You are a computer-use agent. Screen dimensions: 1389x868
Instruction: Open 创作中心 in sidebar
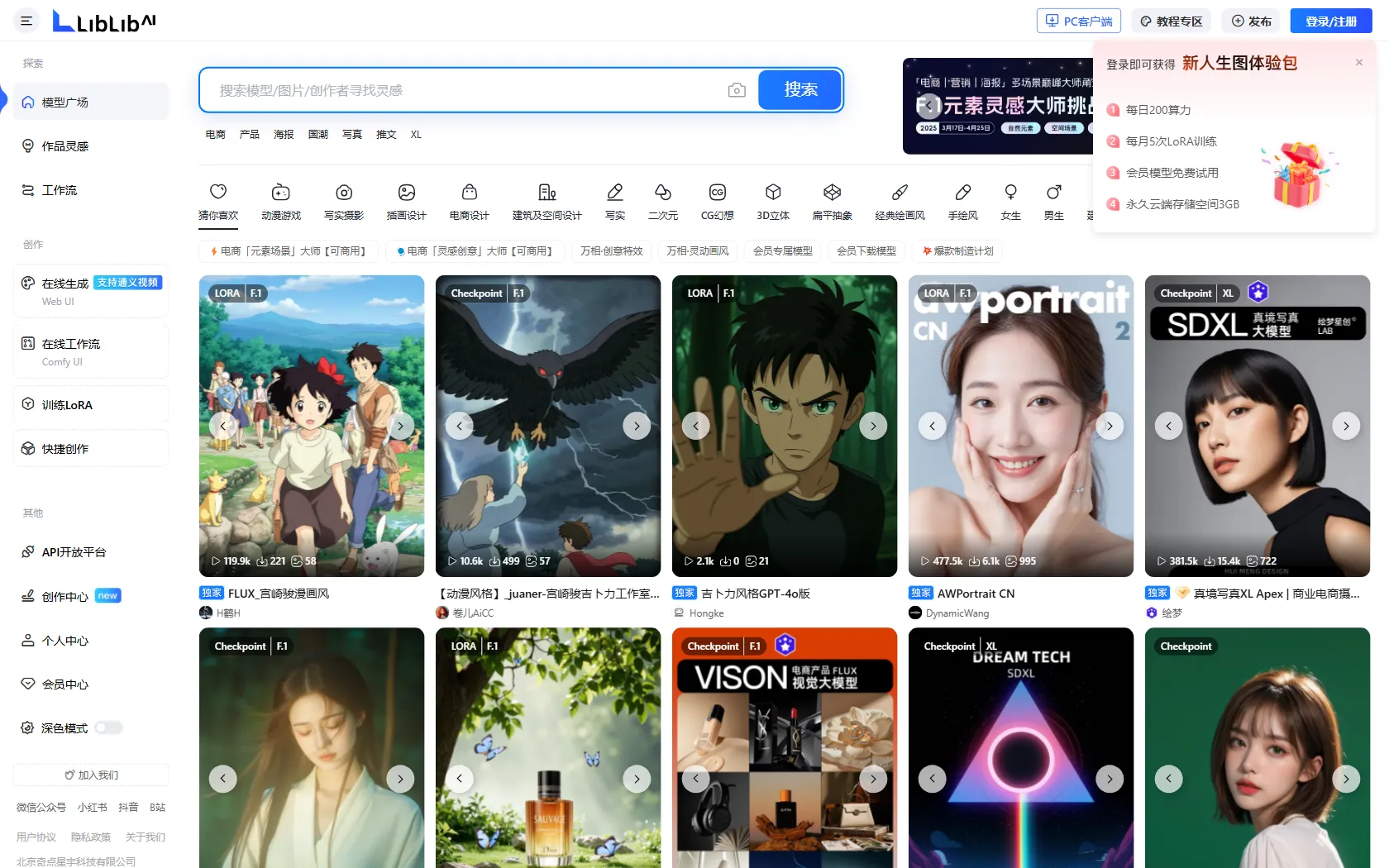coord(91,596)
